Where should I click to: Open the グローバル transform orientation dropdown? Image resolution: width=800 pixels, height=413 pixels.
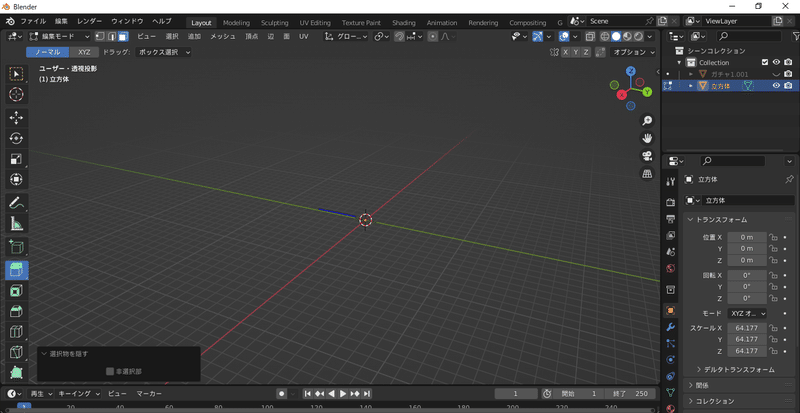click(346, 36)
